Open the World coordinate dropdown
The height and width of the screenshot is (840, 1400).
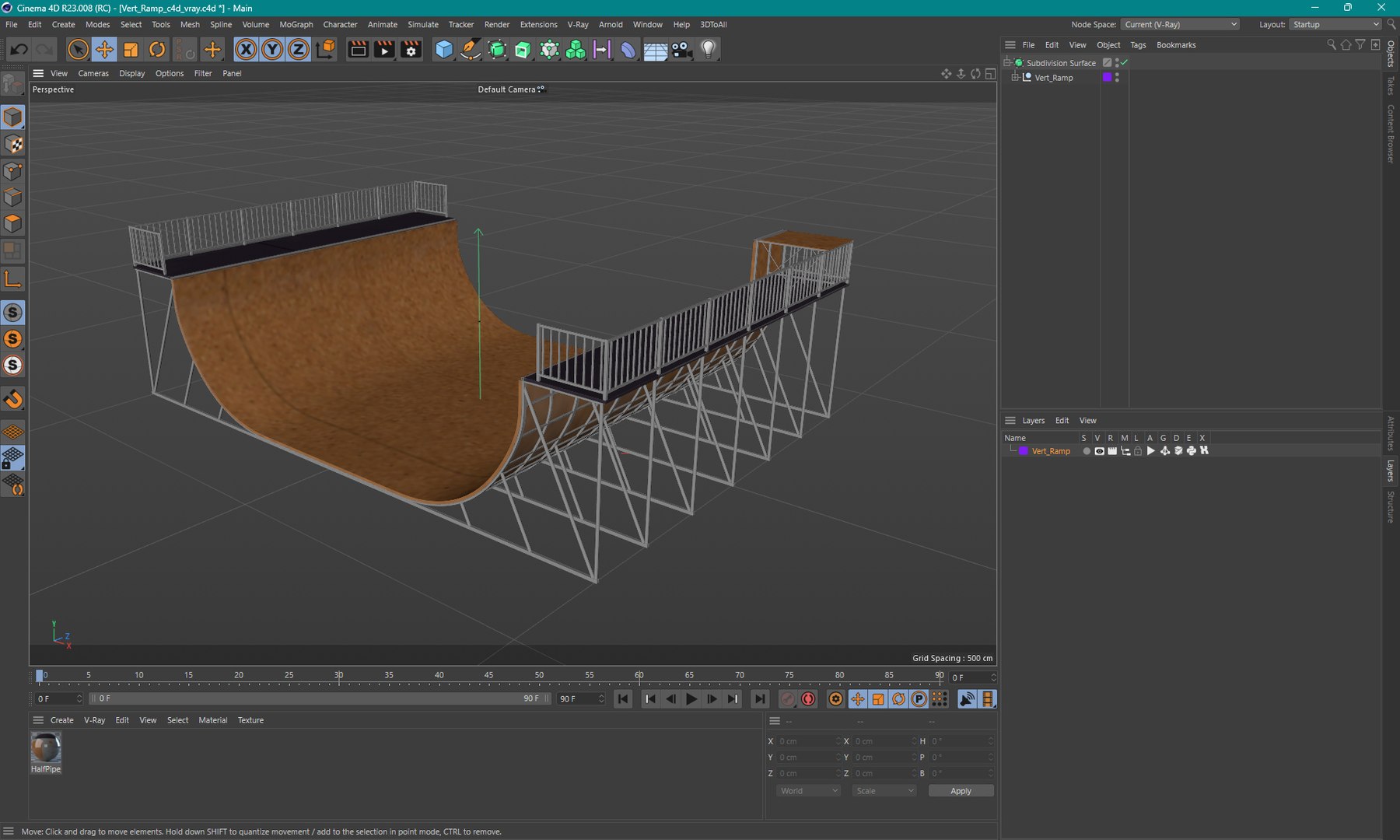pyautogui.click(x=809, y=791)
